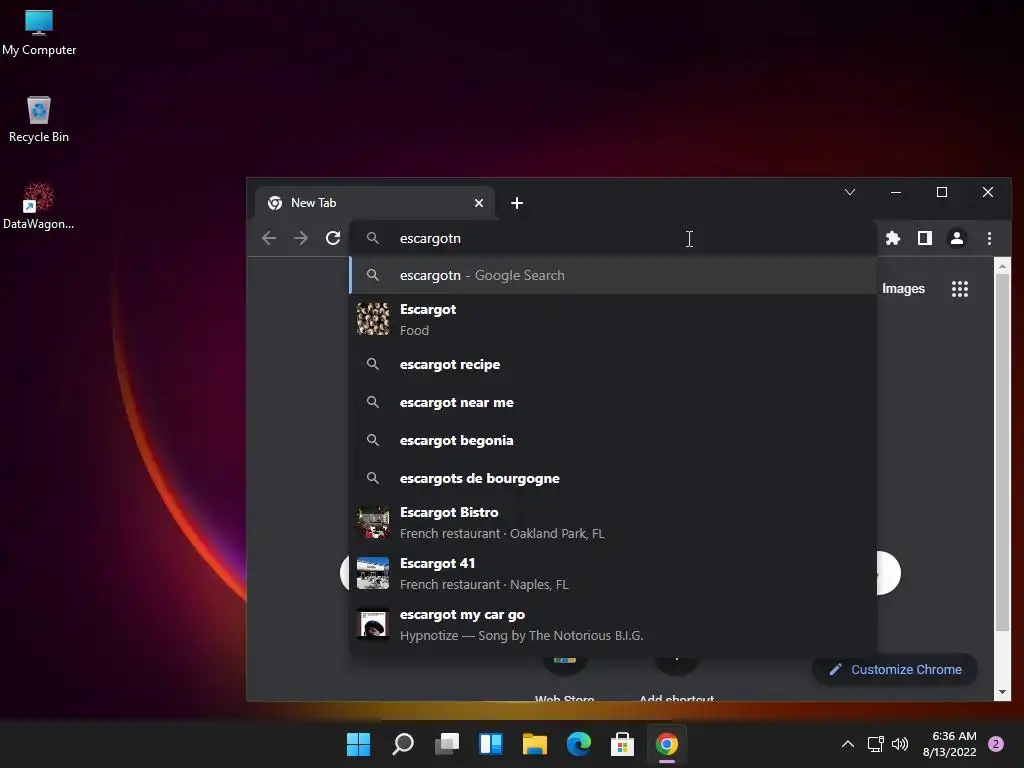Close the New Tab tab

point(479,203)
